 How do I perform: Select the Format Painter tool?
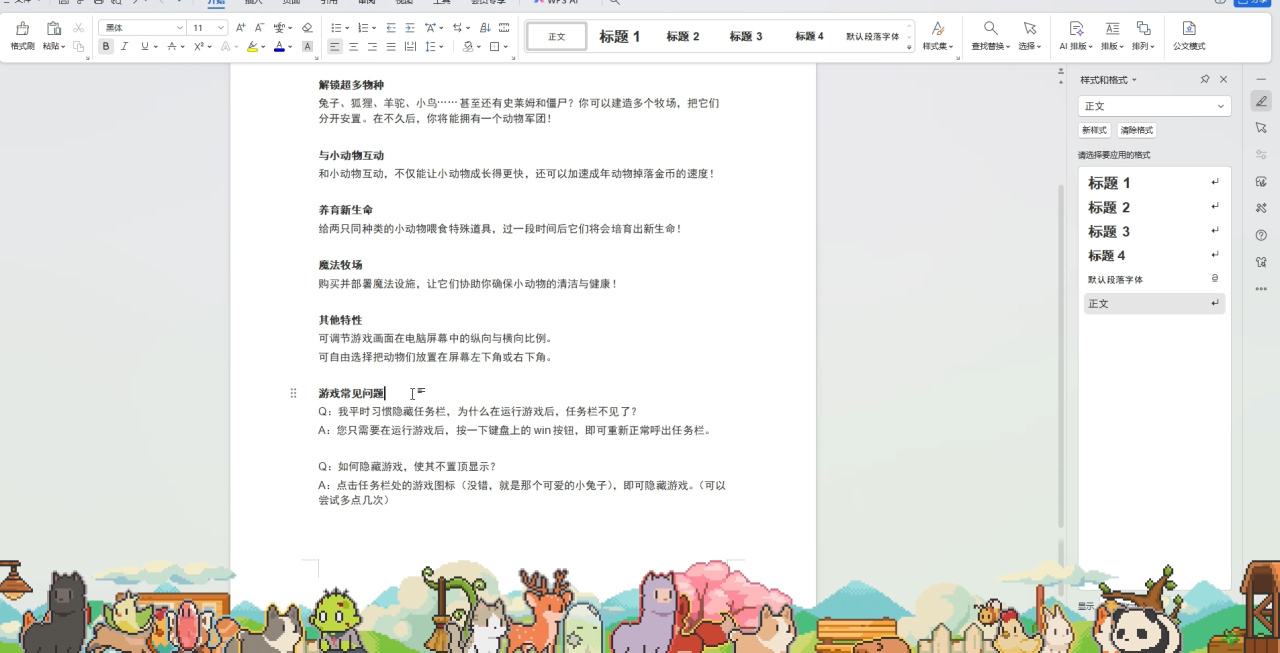(x=21, y=35)
